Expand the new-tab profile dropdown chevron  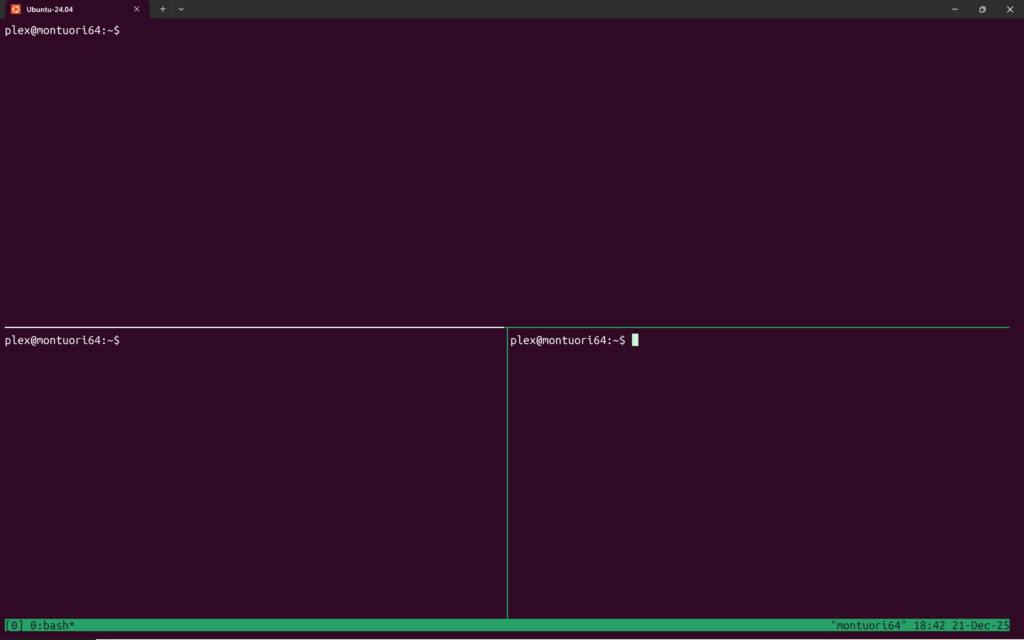(181, 9)
